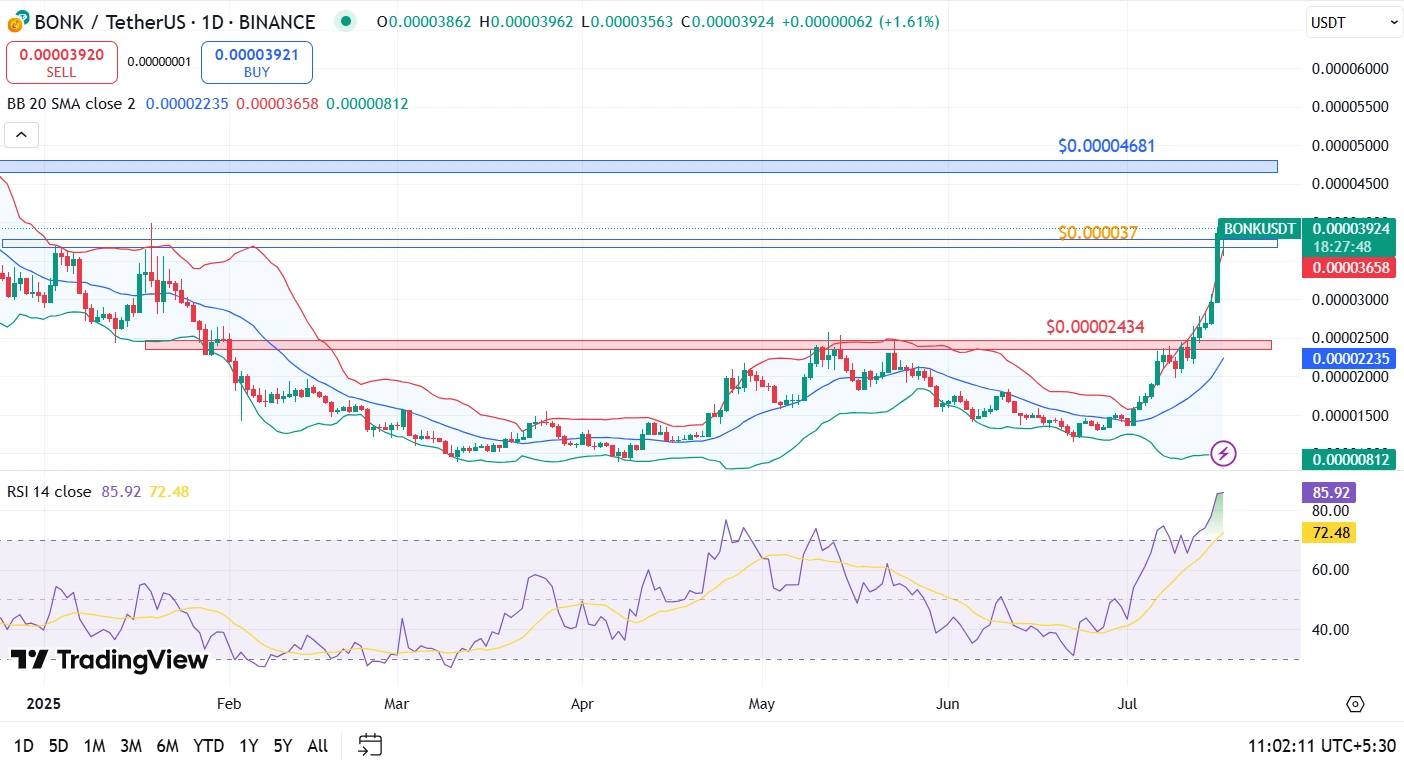Click the SELL 0.00003920 button
The width and height of the screenshot is (1404, 766).
(62, 62)
